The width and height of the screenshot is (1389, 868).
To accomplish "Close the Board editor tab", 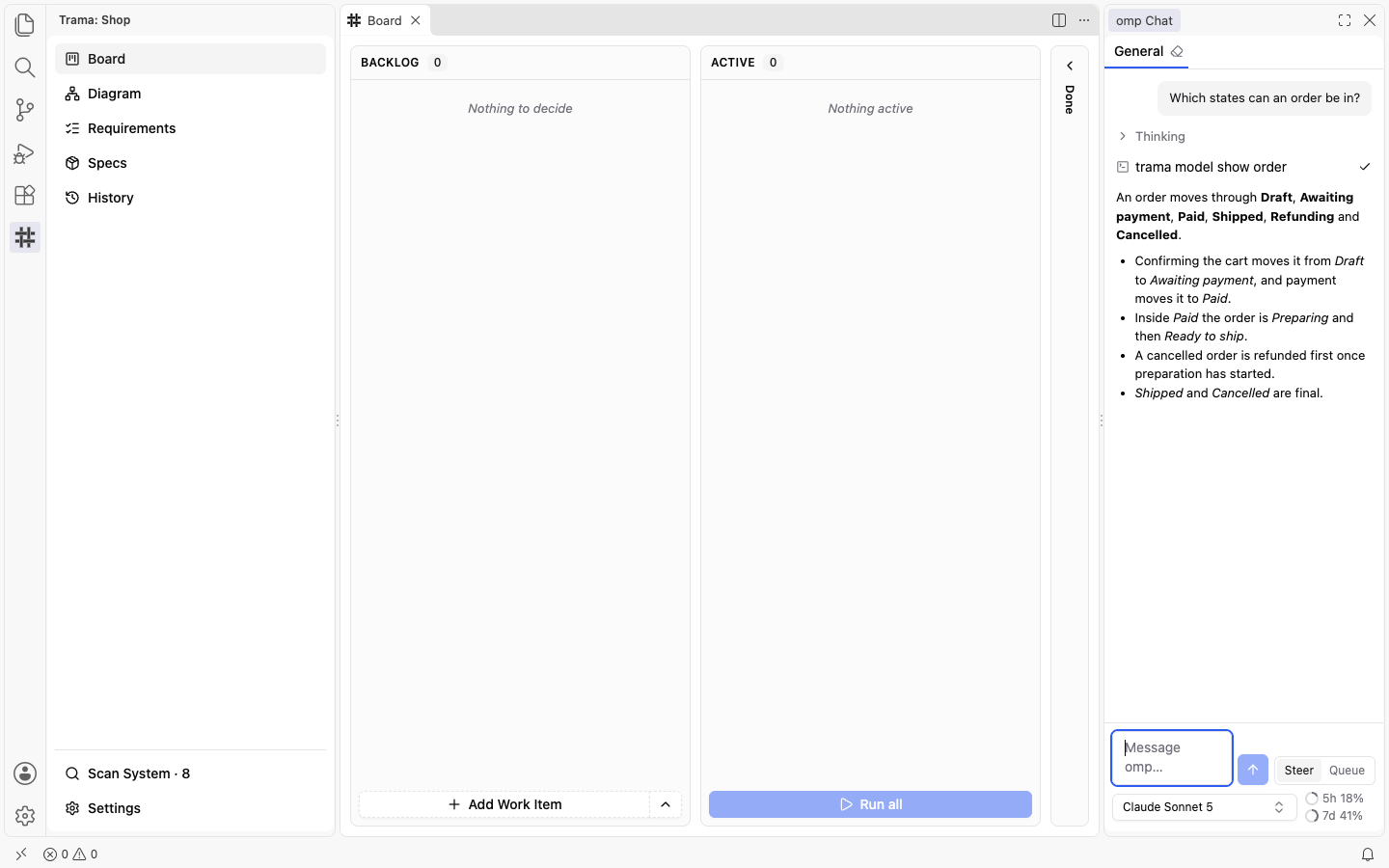I will [x=416, y=20].
